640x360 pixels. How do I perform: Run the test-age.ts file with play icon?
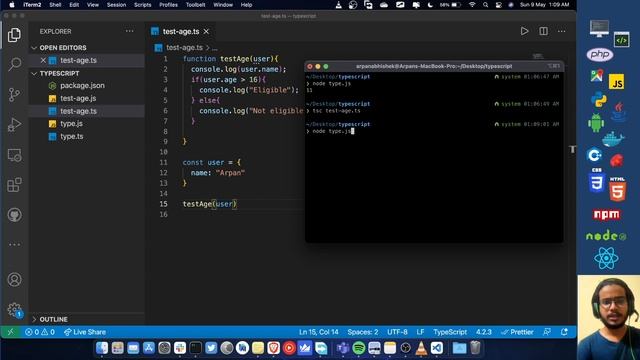click(524, 31)
